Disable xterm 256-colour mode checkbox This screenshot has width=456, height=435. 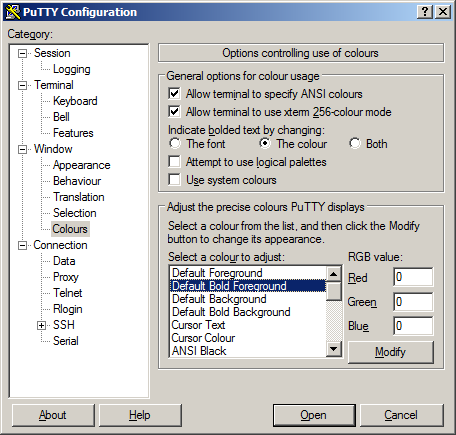tap(174, 112)
